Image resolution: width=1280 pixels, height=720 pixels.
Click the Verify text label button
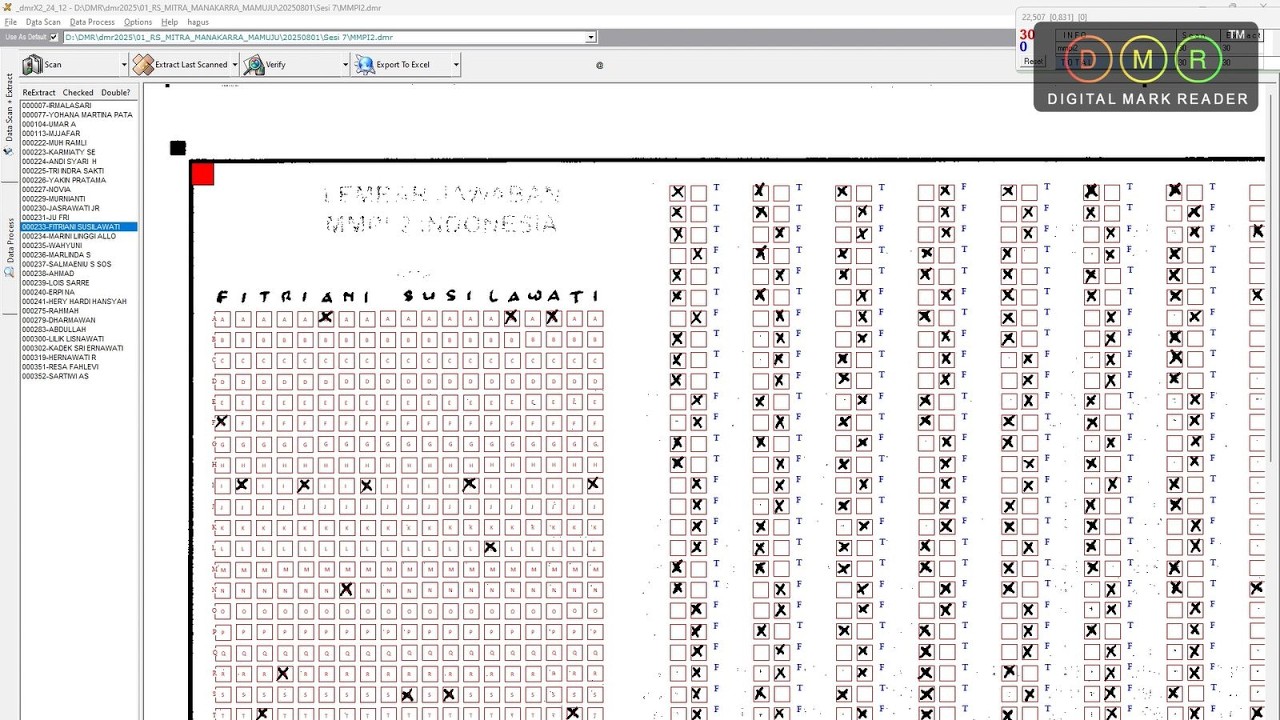click(x=275, y=65)
